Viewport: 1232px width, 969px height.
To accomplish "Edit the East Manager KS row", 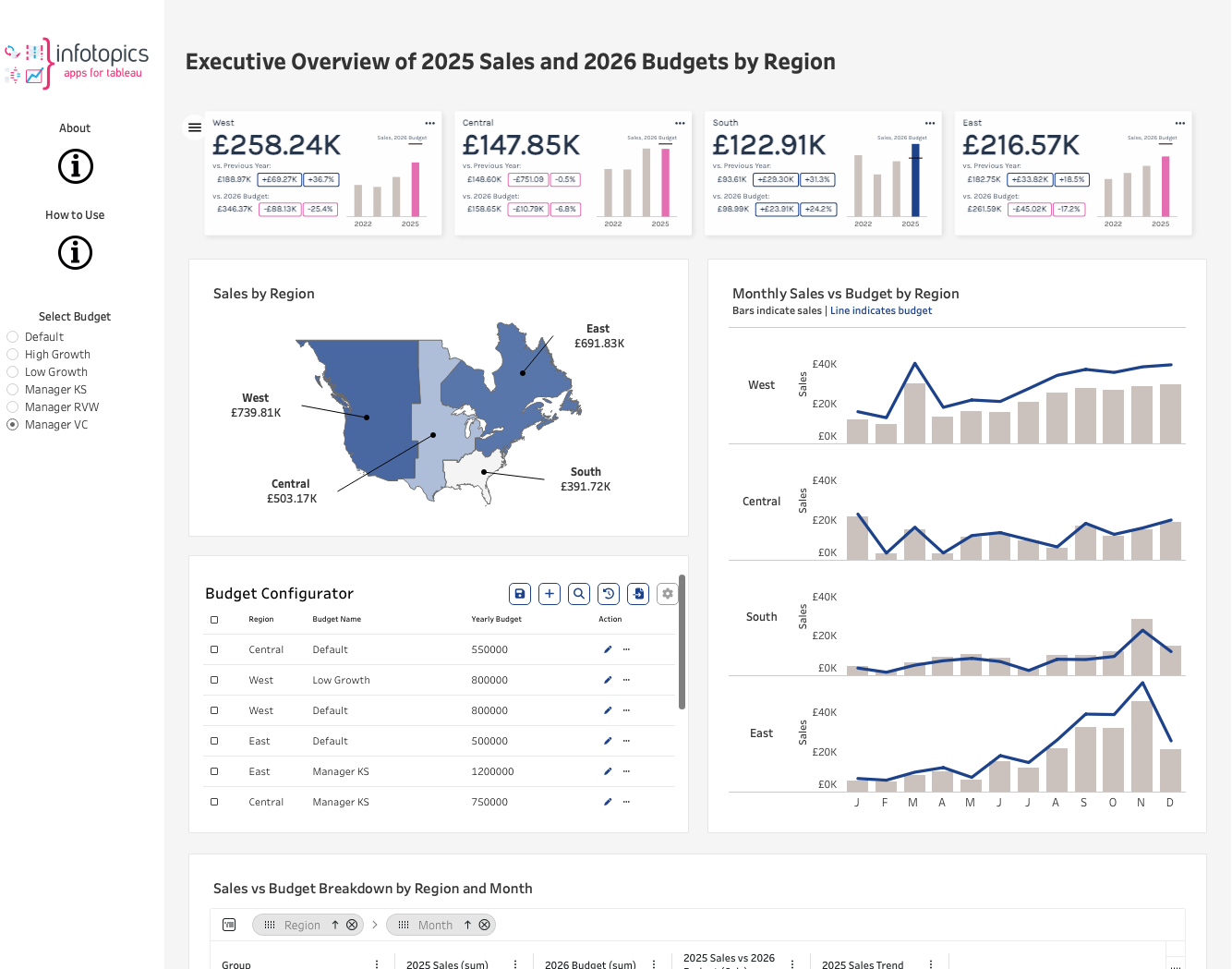I will pyautogui.click(x=608, y=772).
